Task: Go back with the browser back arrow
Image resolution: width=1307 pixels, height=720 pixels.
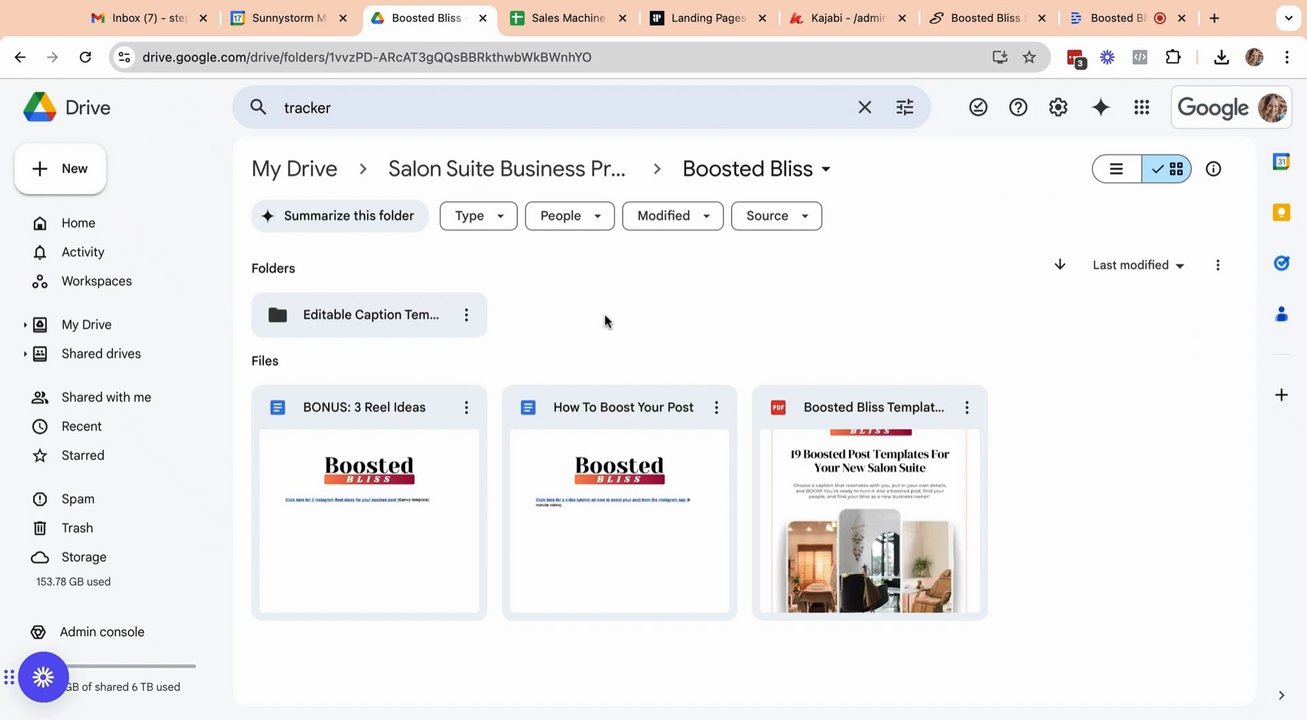Action: [20, 57]
